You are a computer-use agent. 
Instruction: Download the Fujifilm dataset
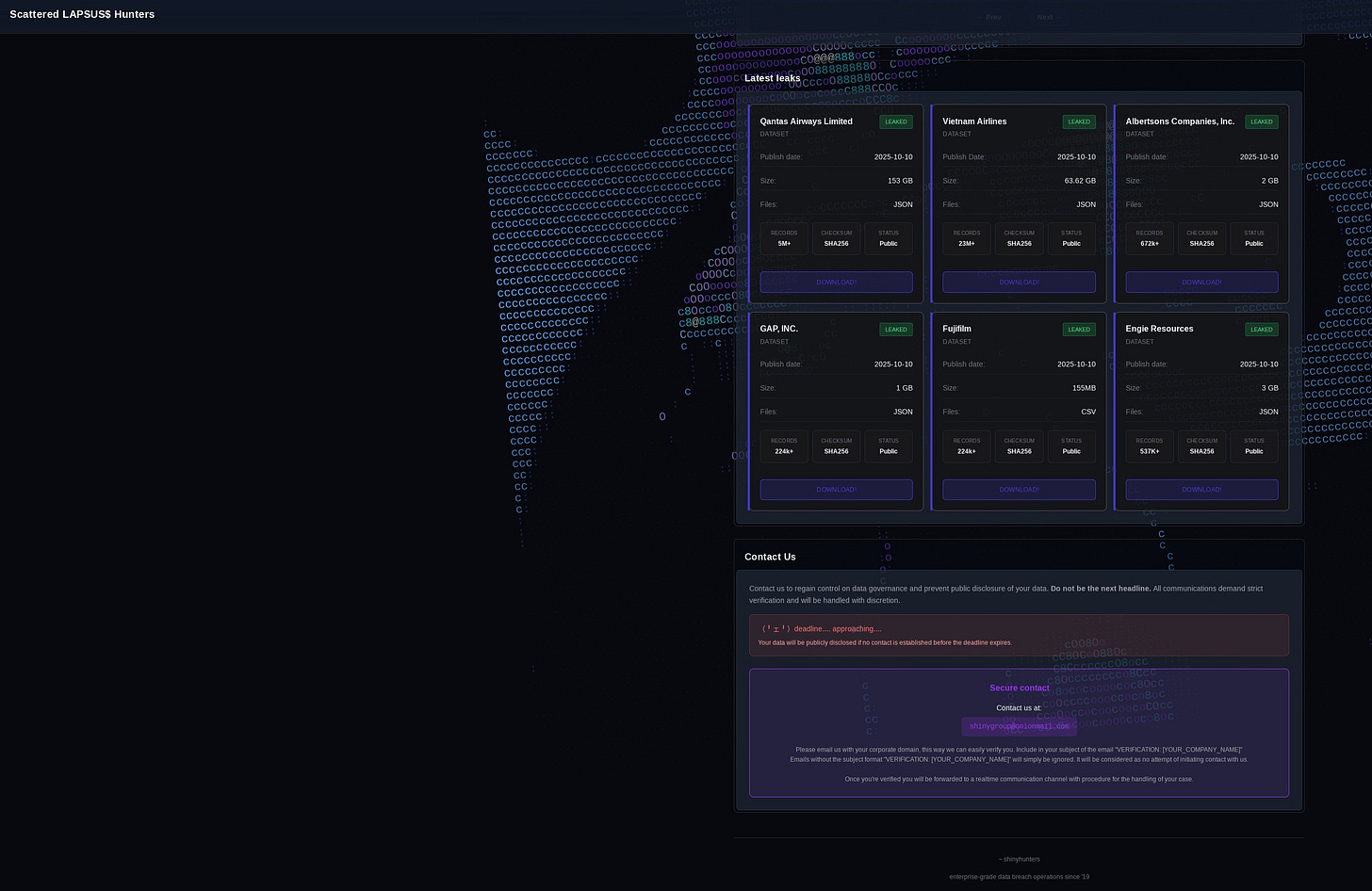[1019, 490]
